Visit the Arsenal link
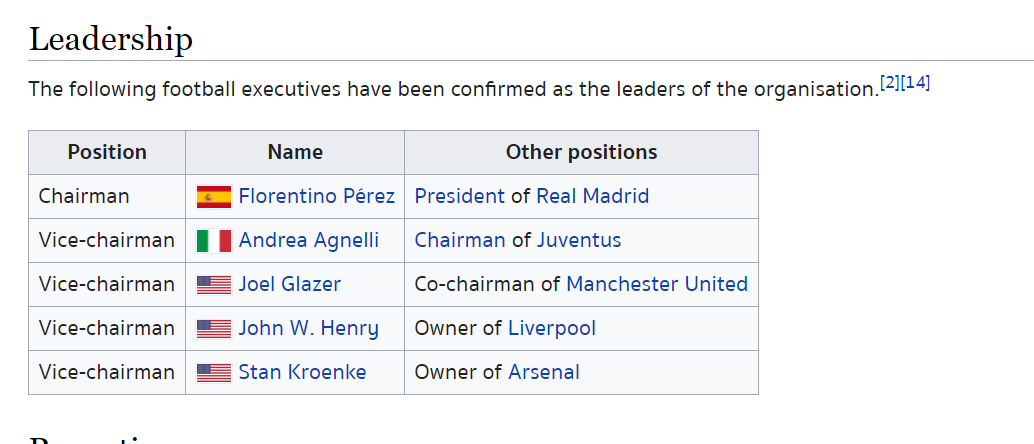Image resolution: width=1034 pixels, height=444 pixels. (x=543, y=372)
